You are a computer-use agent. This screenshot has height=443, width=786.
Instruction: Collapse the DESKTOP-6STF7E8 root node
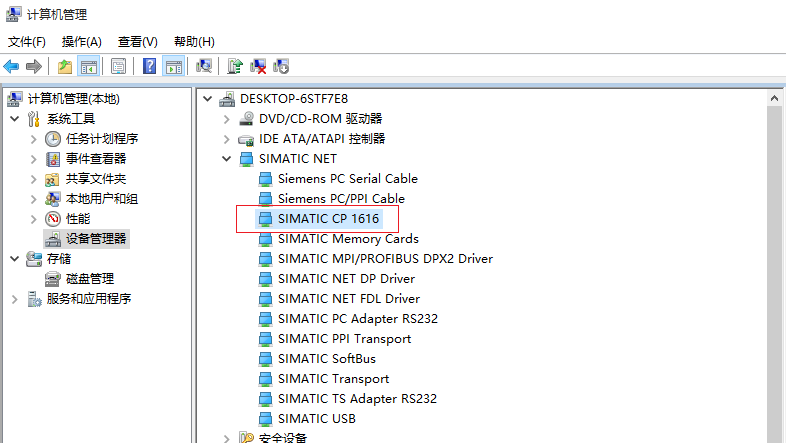click(208, 99)
